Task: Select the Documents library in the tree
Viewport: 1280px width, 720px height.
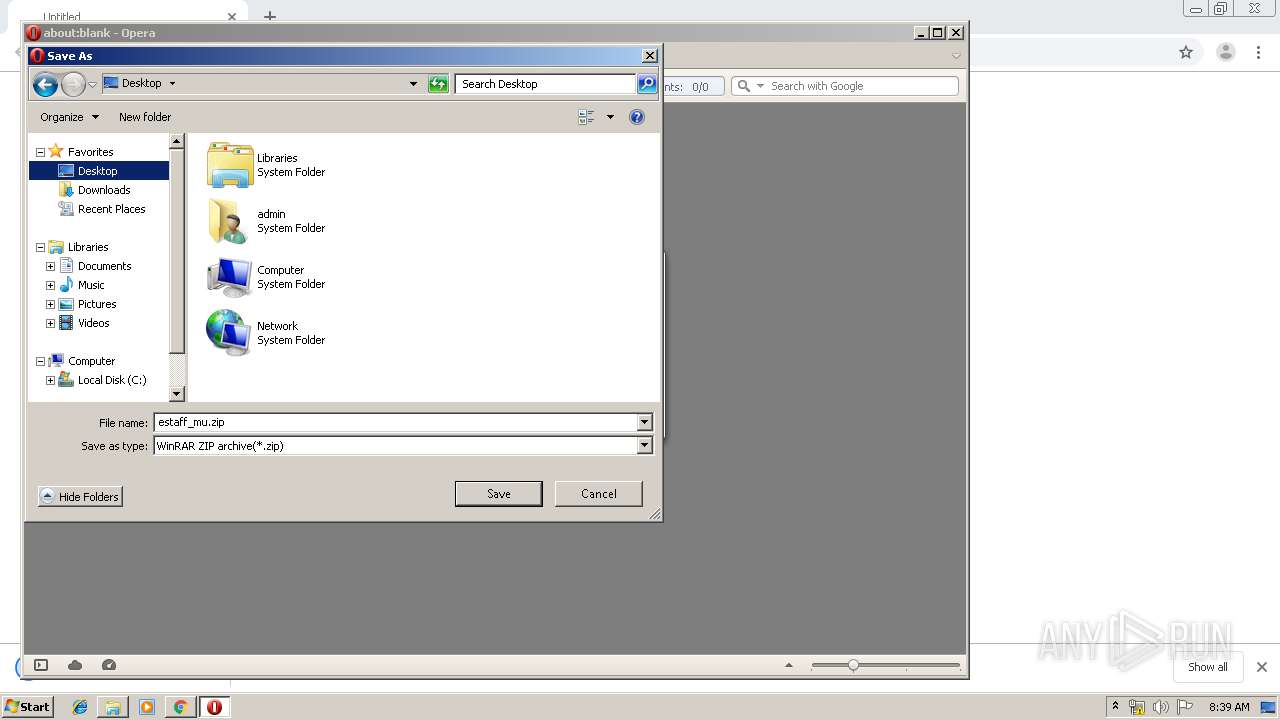Action: coord(95,266)
